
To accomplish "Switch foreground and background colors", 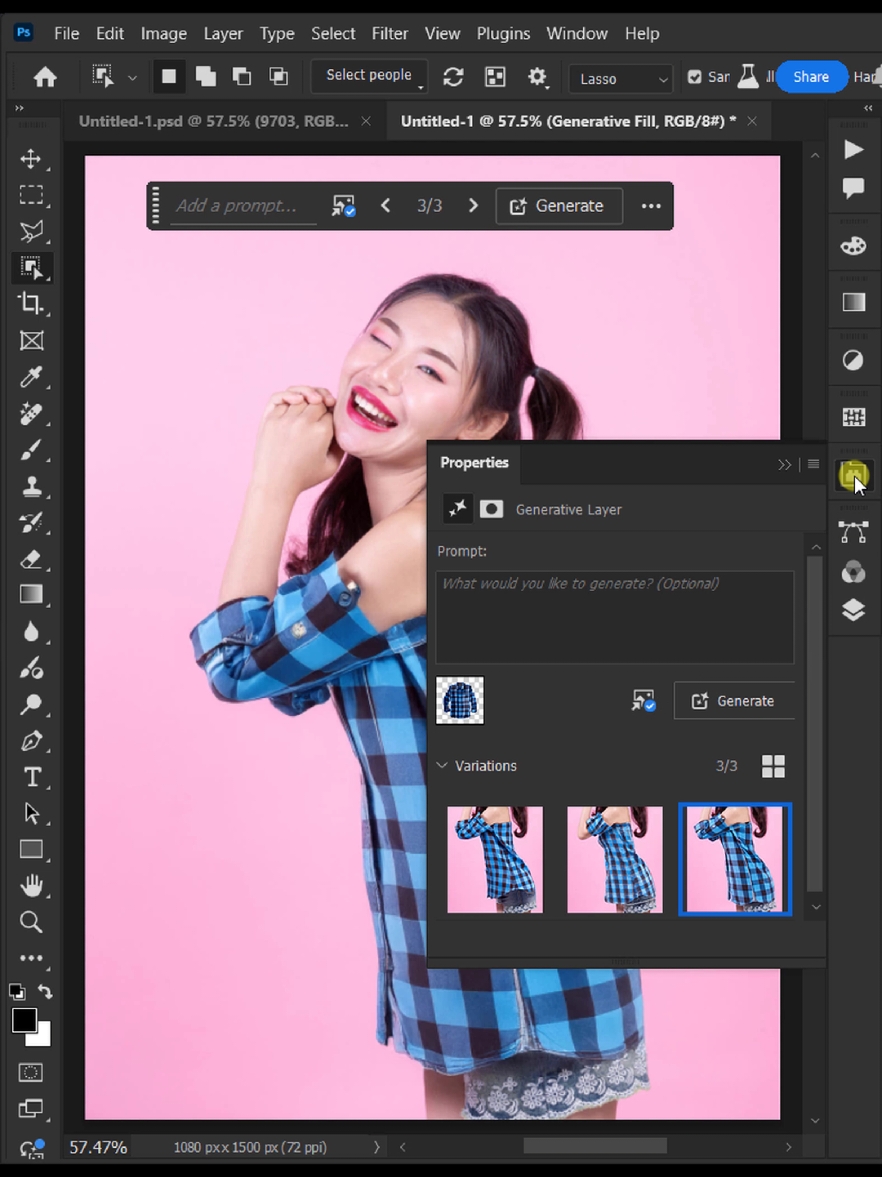I will [45, 992].
